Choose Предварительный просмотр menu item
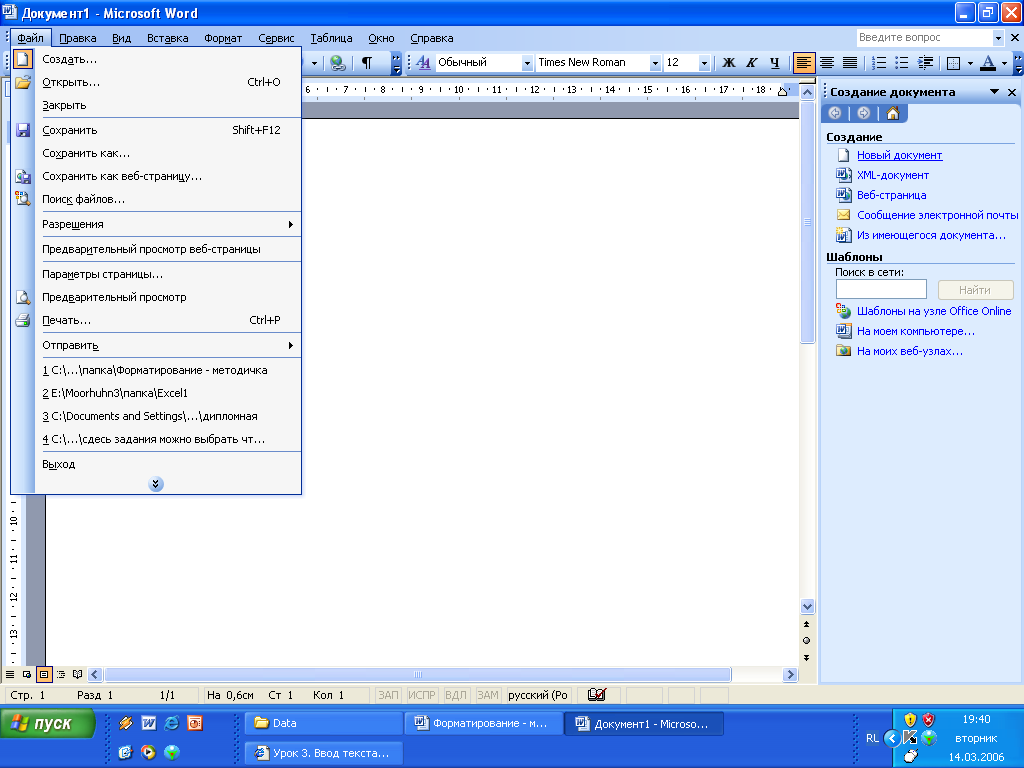This screenshot has height=768, width=1024. [156, 297]
